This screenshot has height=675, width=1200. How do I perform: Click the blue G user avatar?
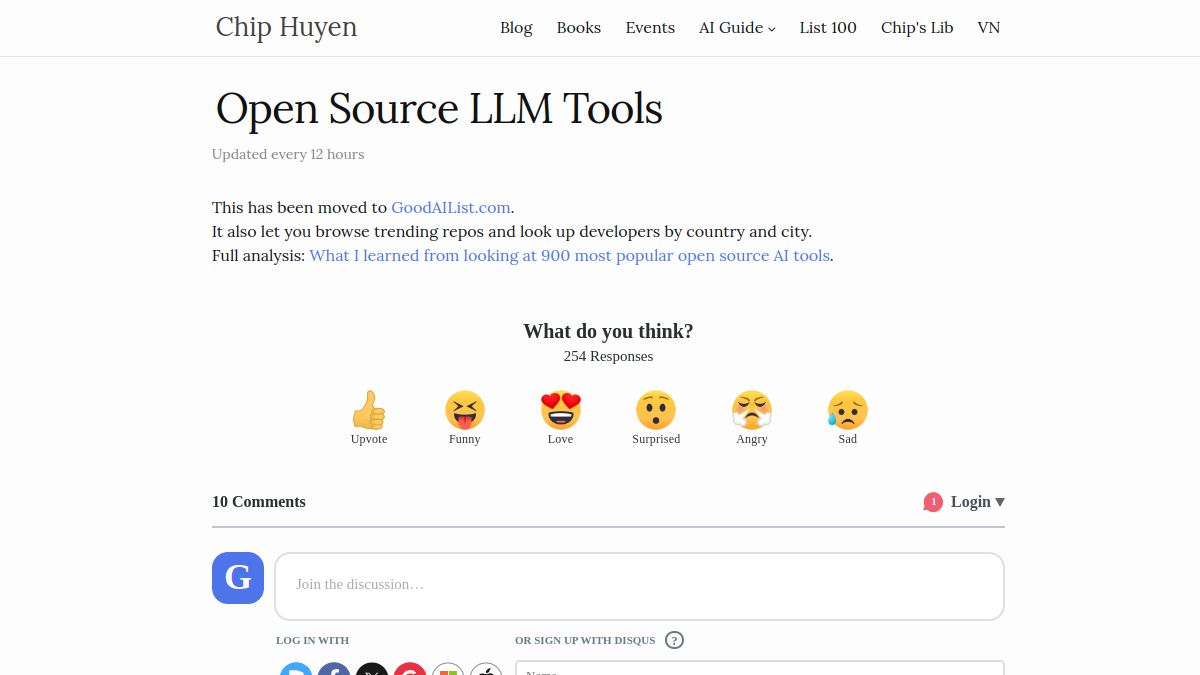click(238, 578)
